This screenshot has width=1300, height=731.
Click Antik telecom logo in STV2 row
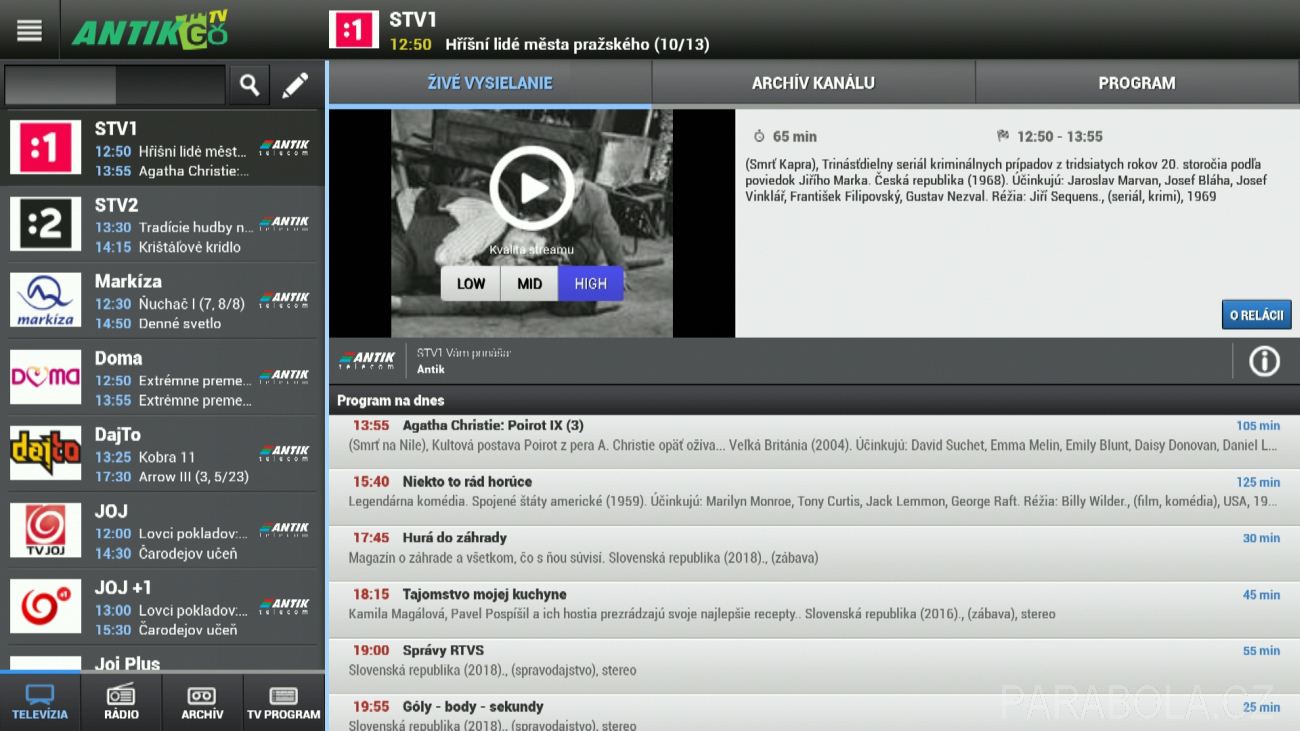[x=285, y=224]
